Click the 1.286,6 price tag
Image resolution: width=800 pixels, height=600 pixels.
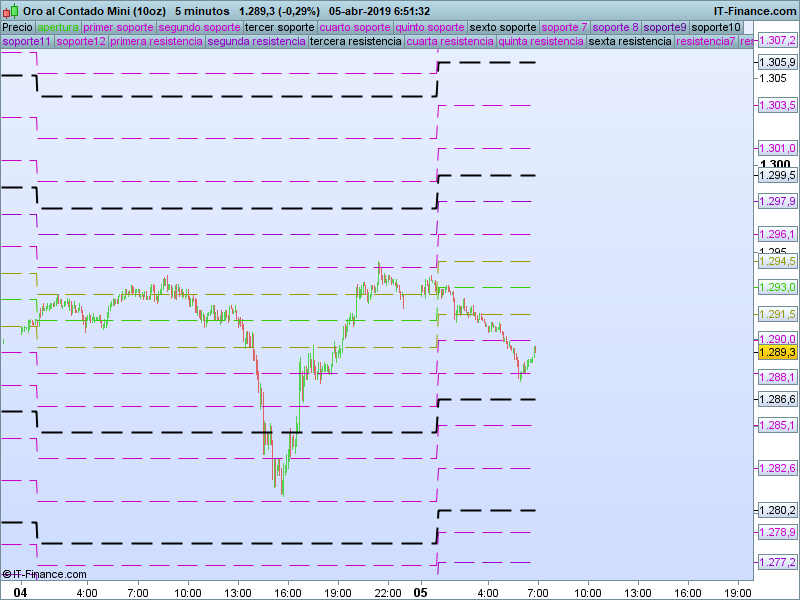777,399
